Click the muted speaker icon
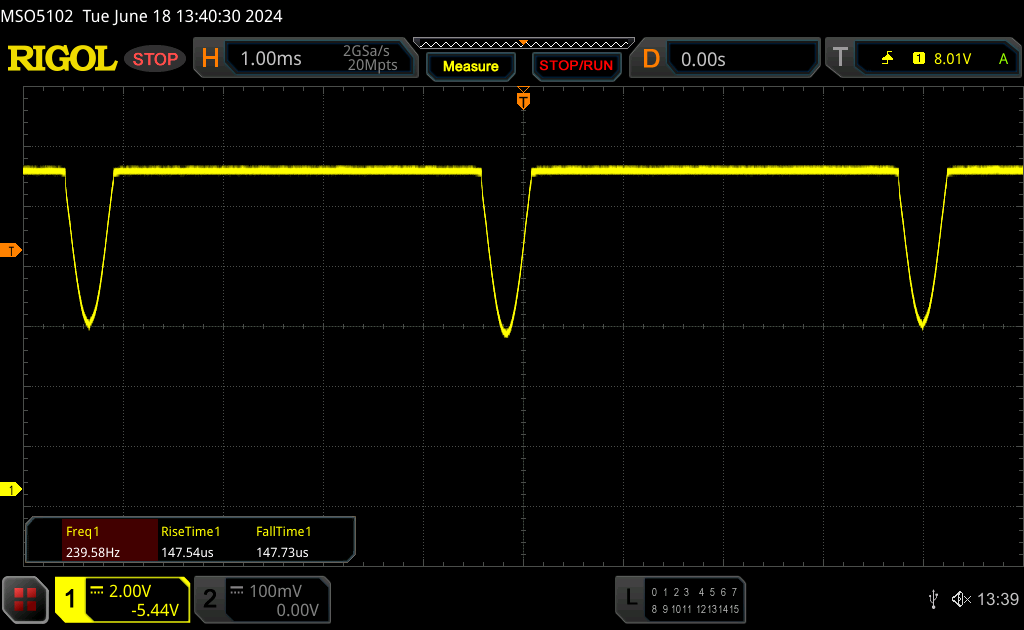 (961, 599)
